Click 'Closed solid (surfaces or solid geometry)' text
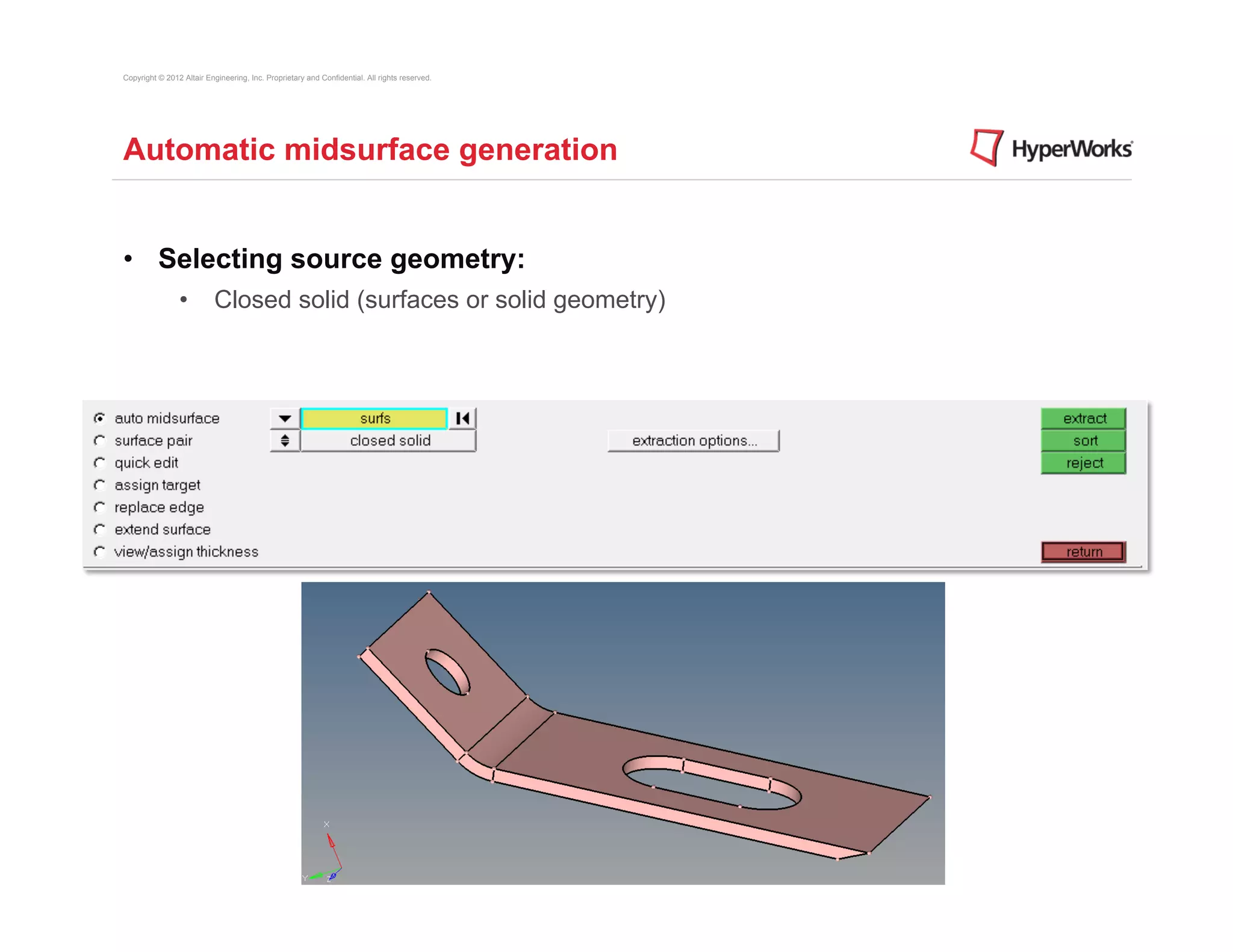The width and height of the screenshot is (1233, 952). (x=439, y=300)
